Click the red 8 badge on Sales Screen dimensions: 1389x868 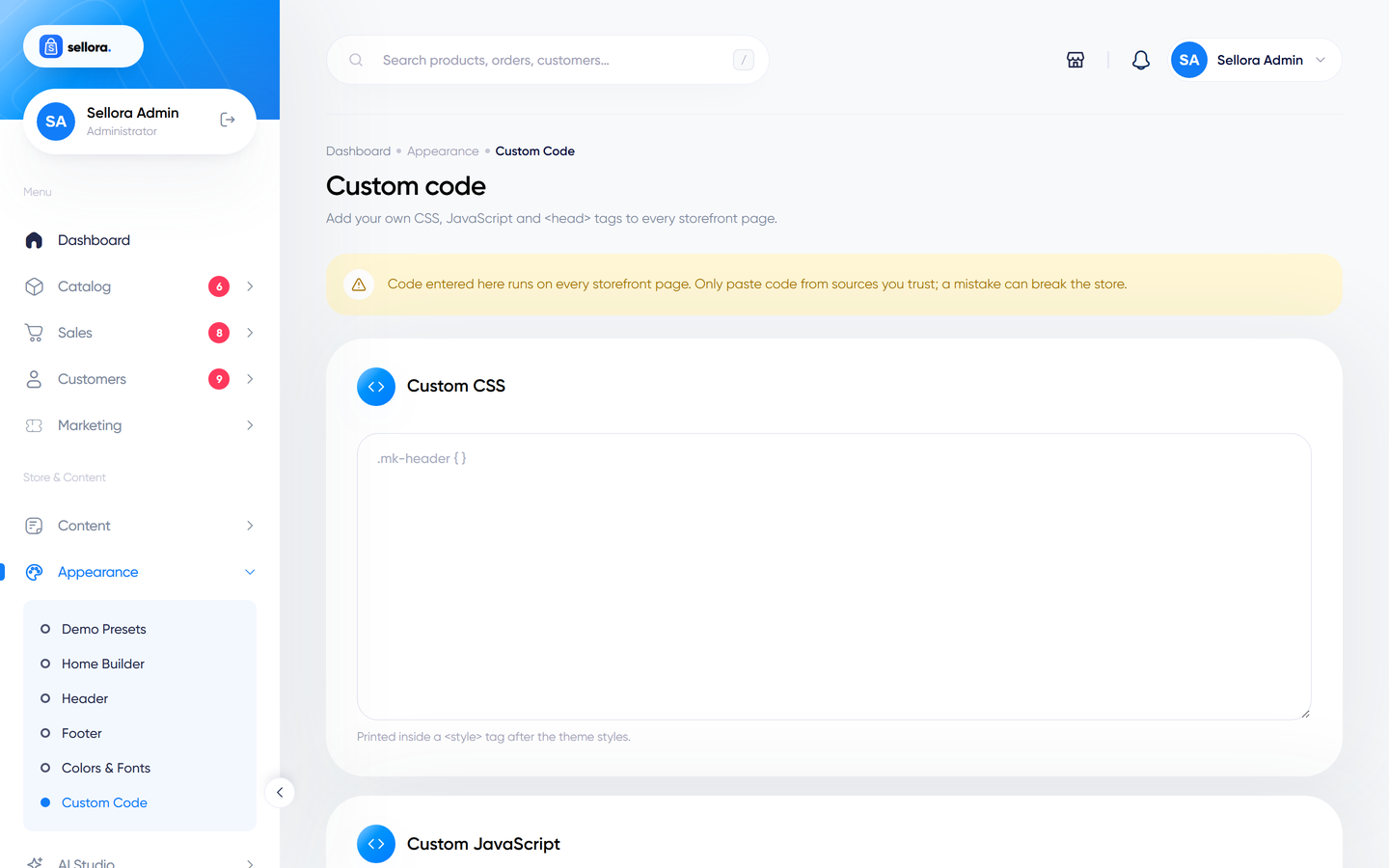pyautogui.click(x=219, y=333)
